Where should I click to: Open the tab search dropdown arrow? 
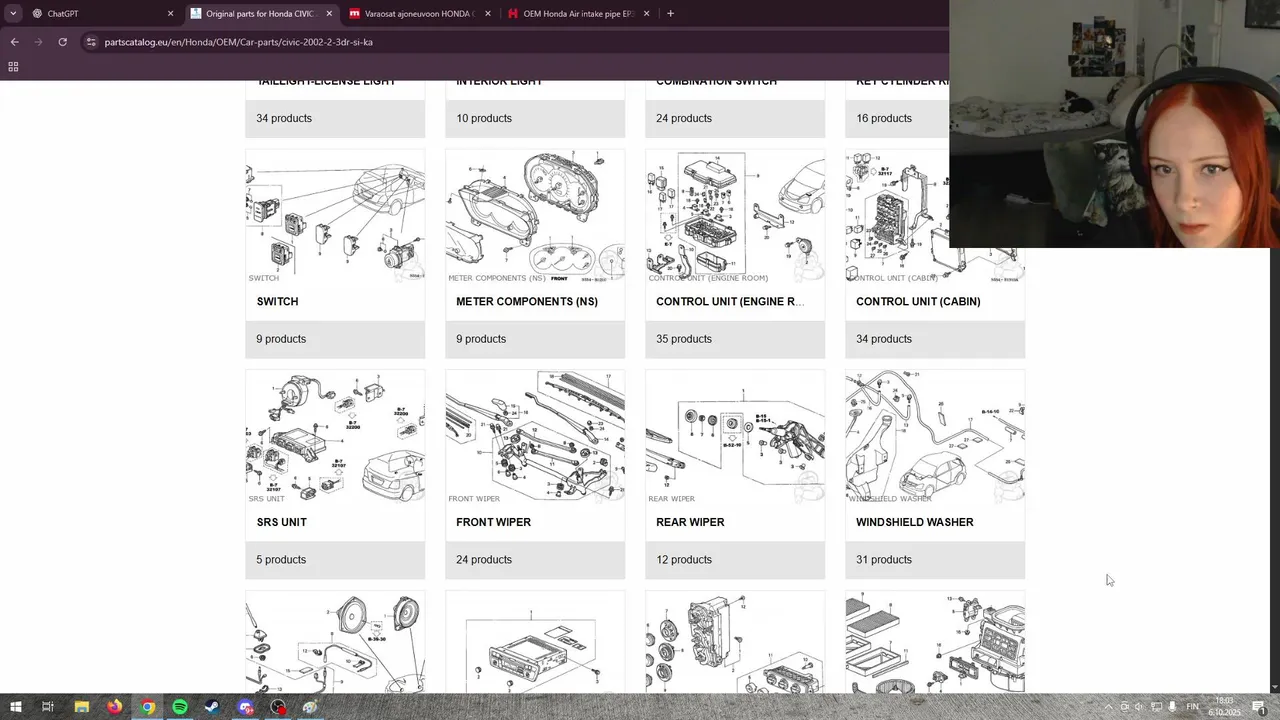click(13, 14)
